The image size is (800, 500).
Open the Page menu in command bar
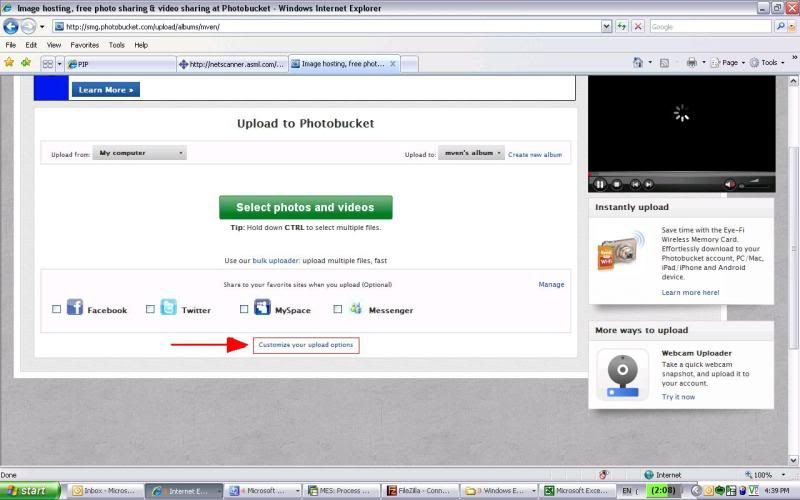pos(728,63)
